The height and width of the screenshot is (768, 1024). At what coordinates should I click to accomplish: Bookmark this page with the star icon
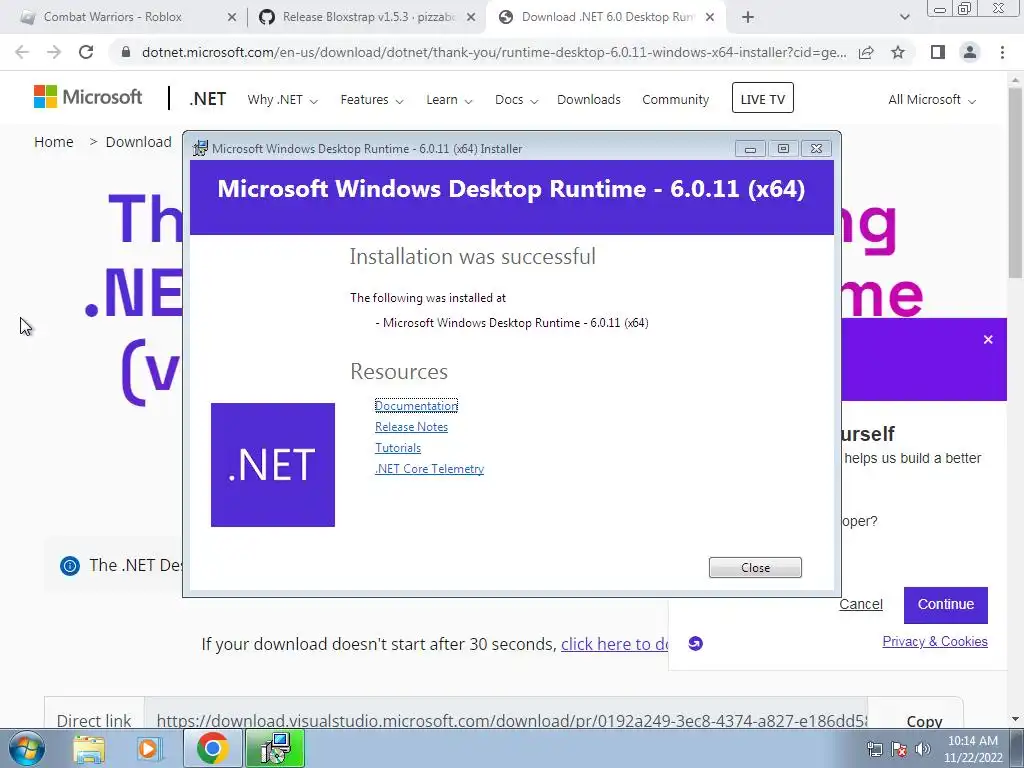point(898,52)
